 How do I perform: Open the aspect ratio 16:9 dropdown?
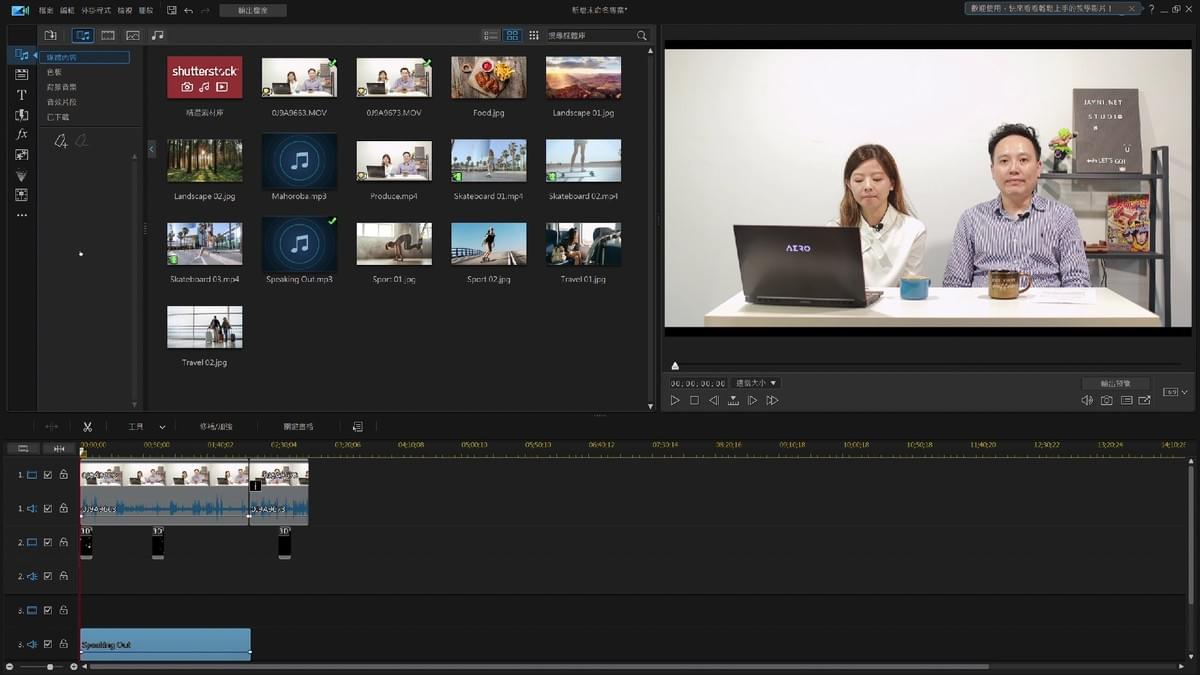pyautogui.click(x=1175, y=392)
